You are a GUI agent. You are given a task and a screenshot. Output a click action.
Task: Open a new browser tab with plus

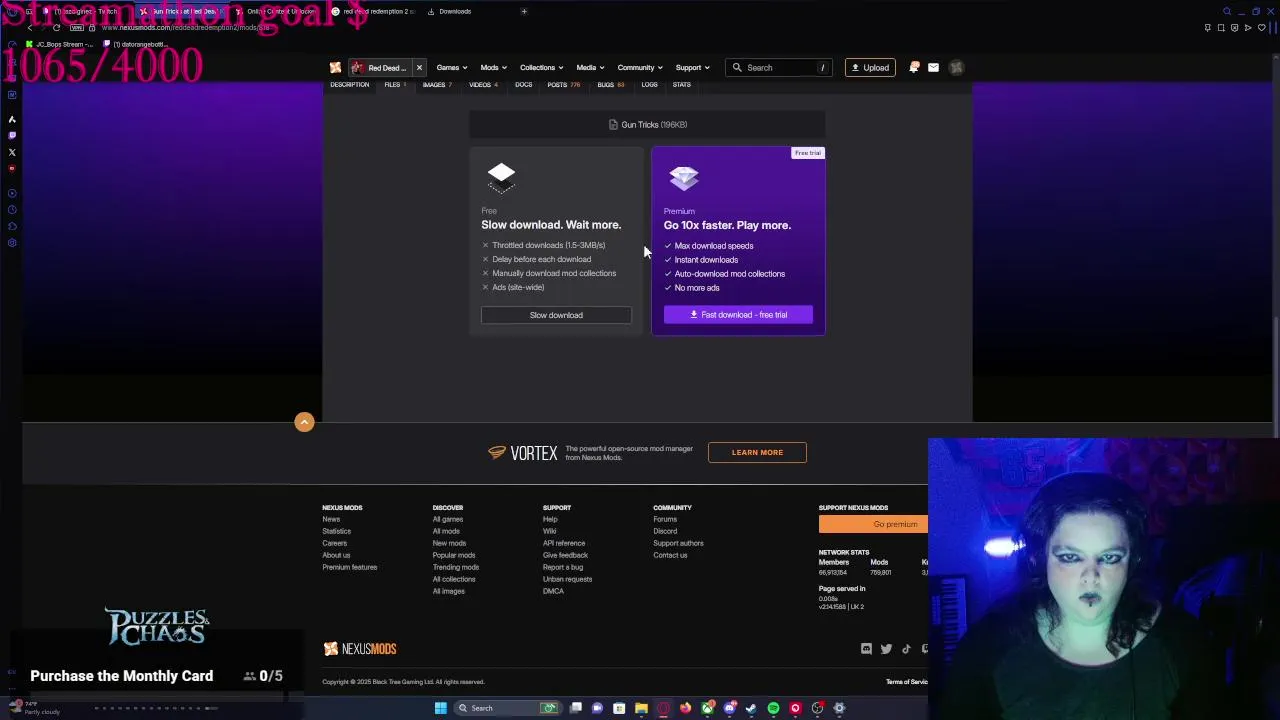point(524,11)
